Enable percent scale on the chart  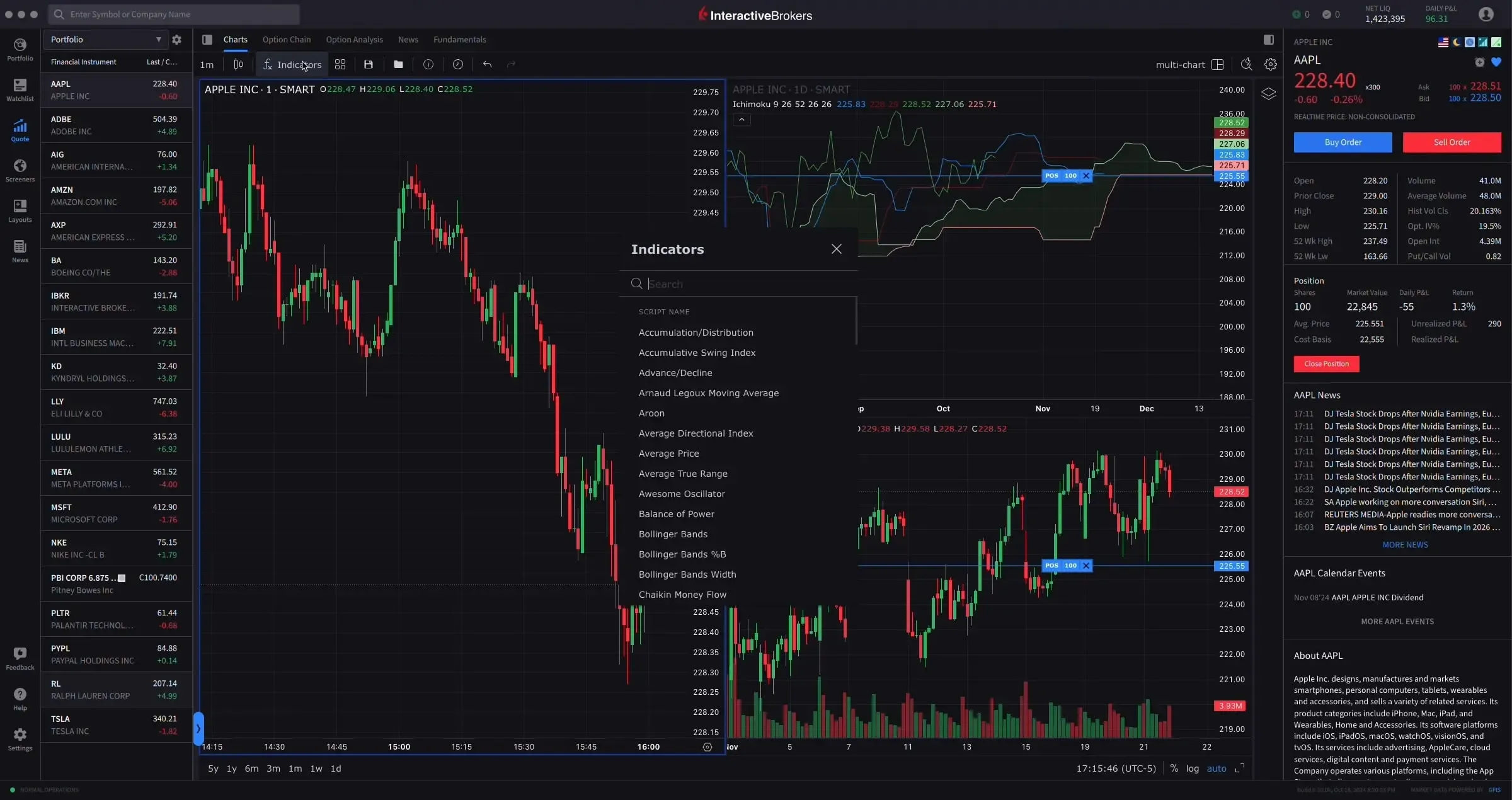pos(1174,769)
